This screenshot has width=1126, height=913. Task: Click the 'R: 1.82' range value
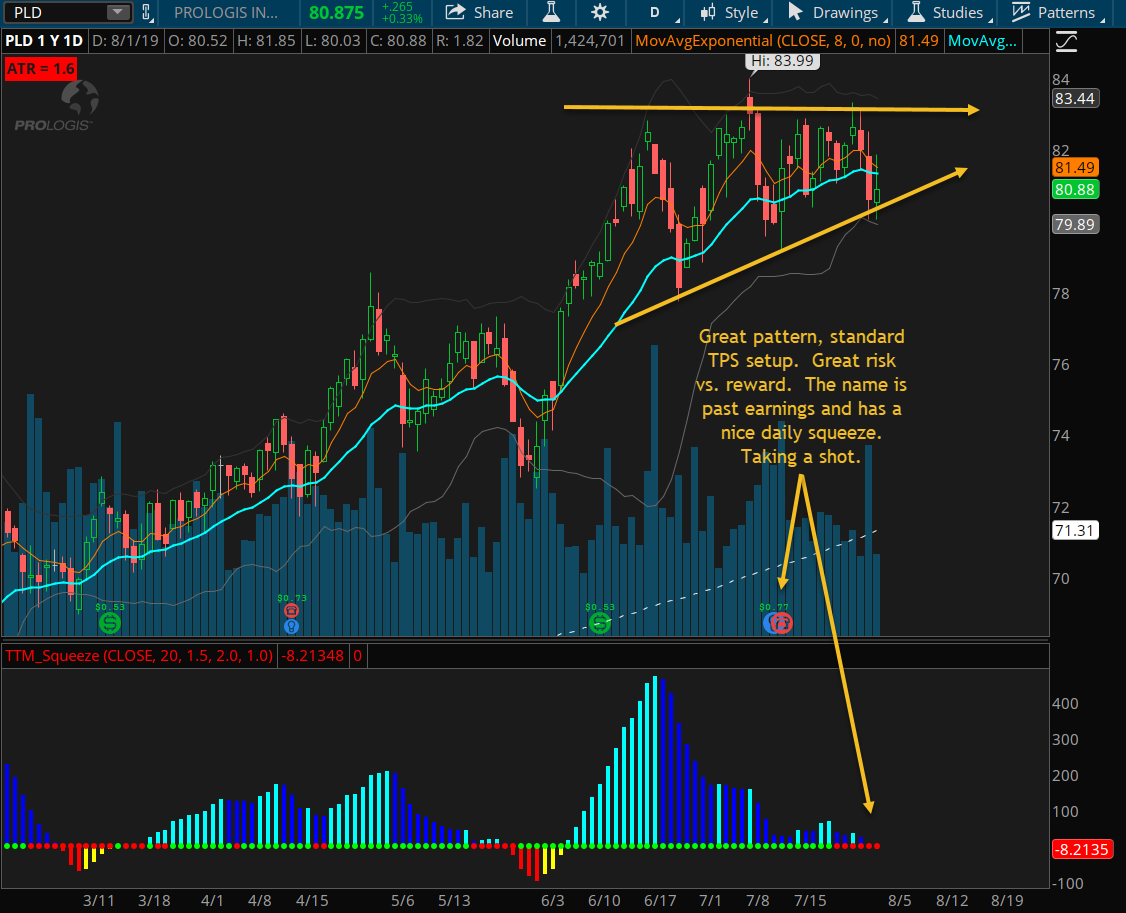pos(460,41)
